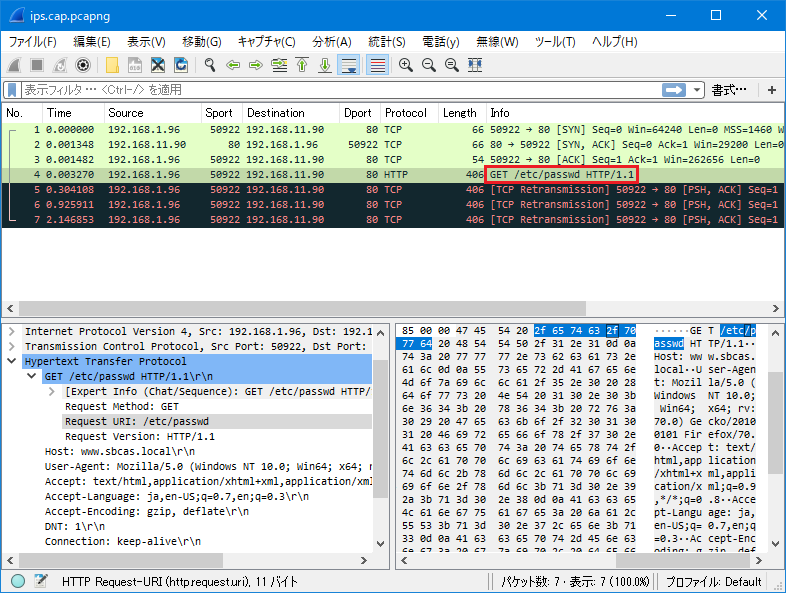The image size is (786, 593).
Task: Open the 編集(E) menu
Action: (x=92, y=42)
